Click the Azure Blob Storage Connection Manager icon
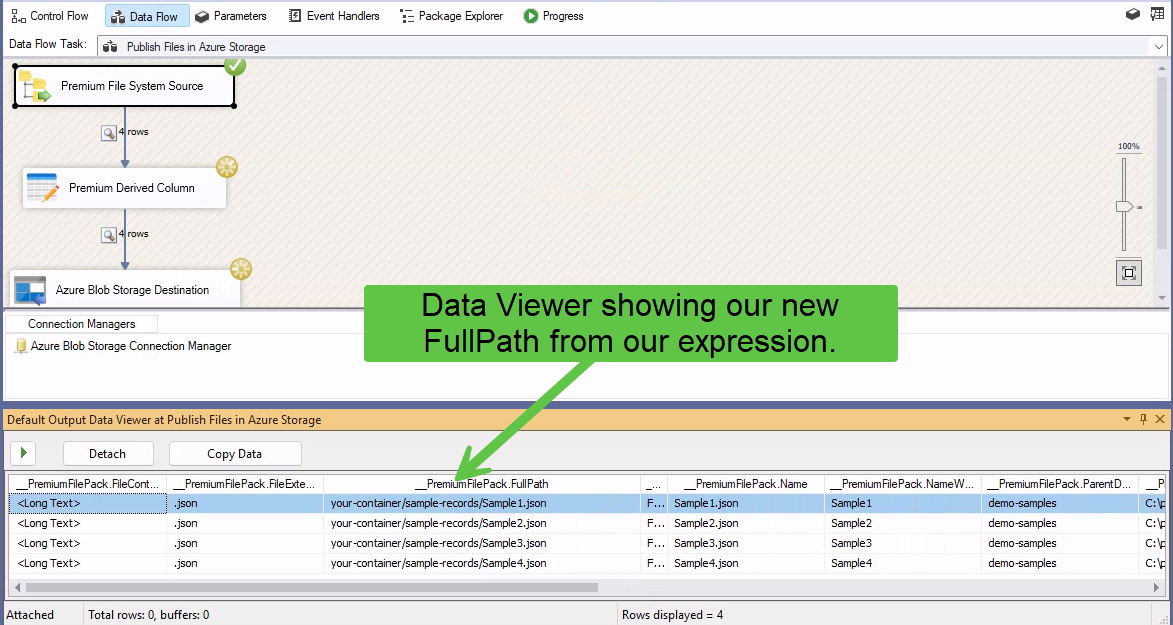The width and height of the screenshot is (1173, 625). 21,347
